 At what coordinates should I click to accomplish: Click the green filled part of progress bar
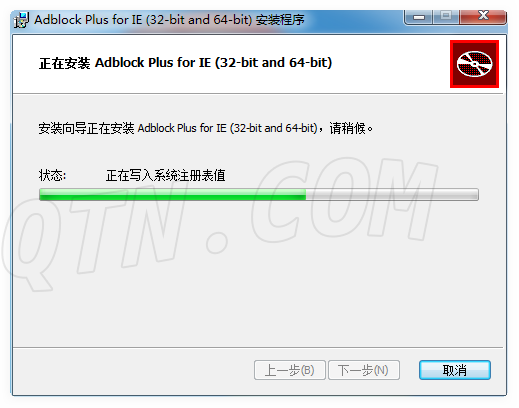pos(173,195)
